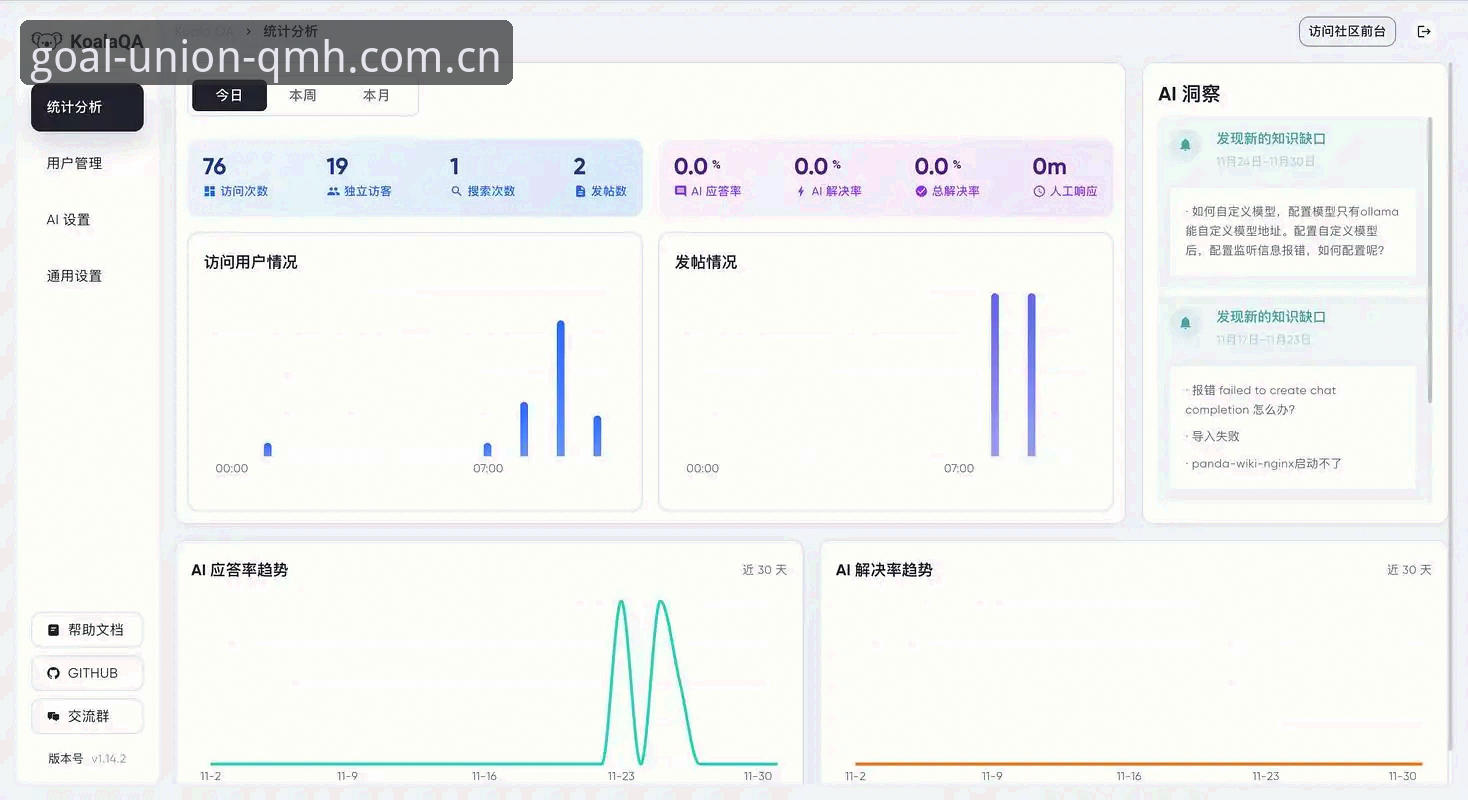Click the 搜索次数 magnifier icon

(x=456, y=191)
